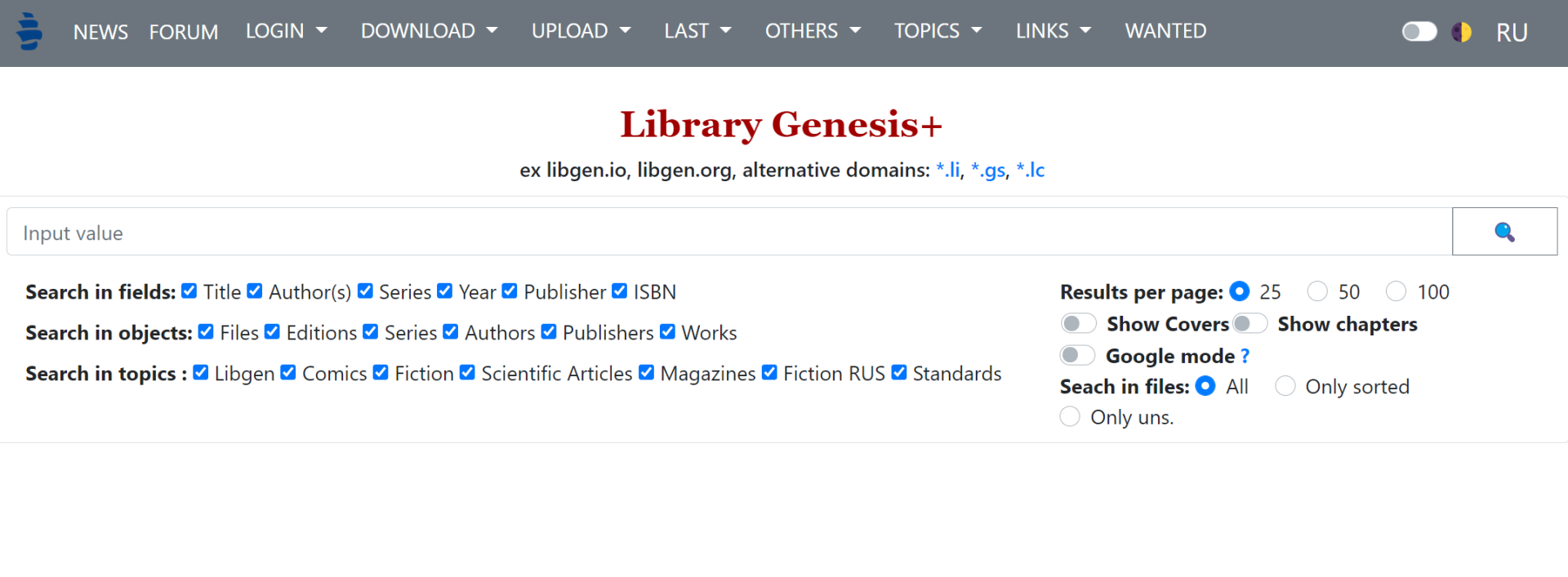Expand the LOGIN dropdown
The width and height of the screenshot is (1568, 577).
287,31
